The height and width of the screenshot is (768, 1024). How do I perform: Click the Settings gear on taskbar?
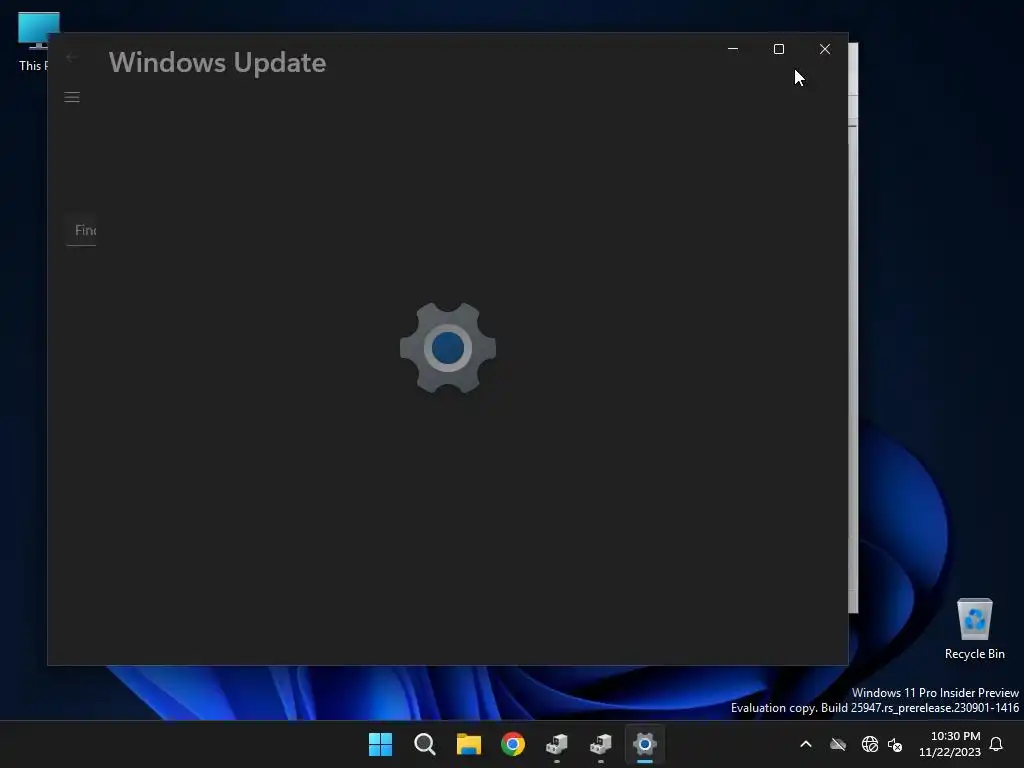click(645, 744)
